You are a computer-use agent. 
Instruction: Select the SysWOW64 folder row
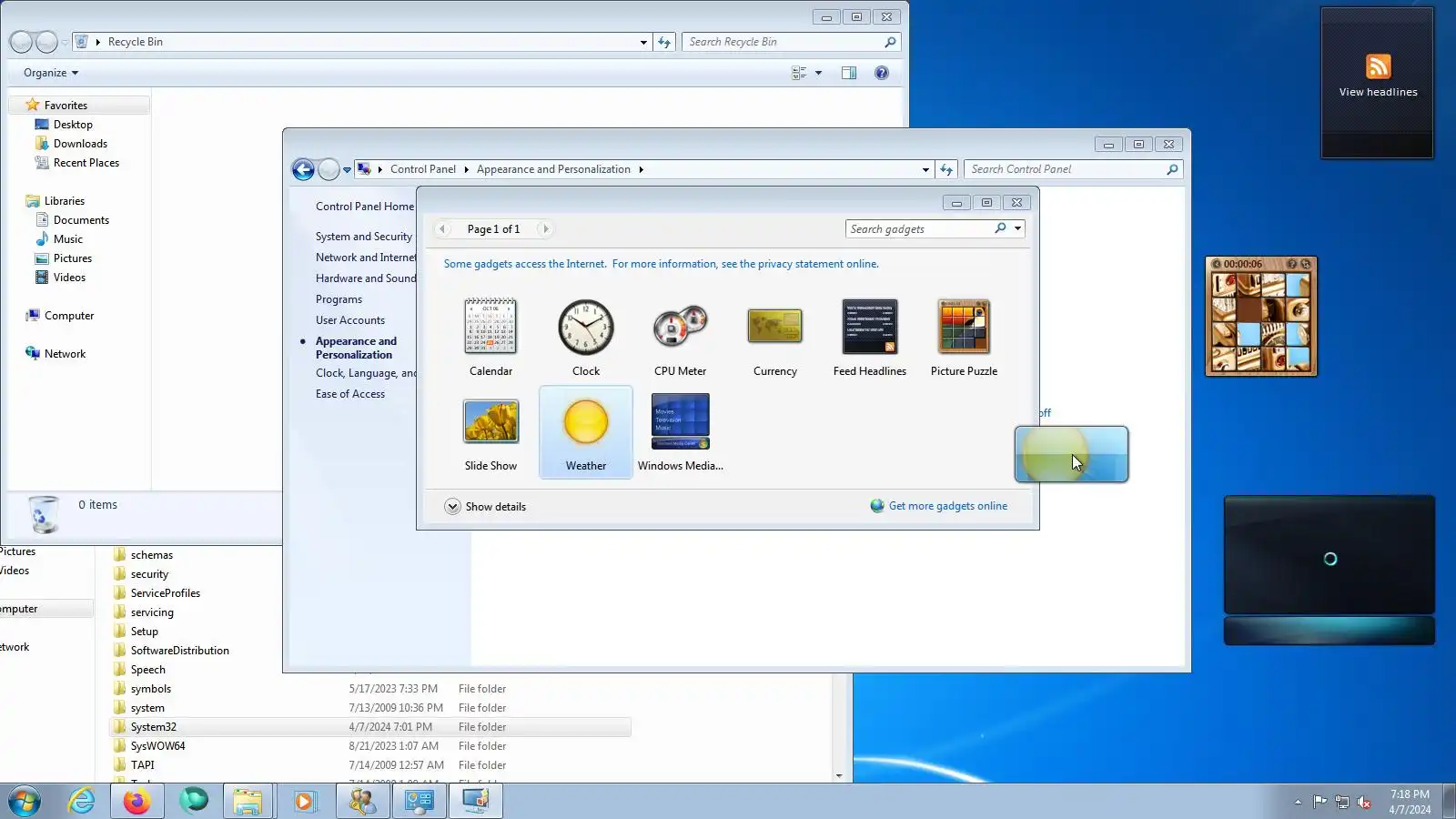(x=369, y=746)
